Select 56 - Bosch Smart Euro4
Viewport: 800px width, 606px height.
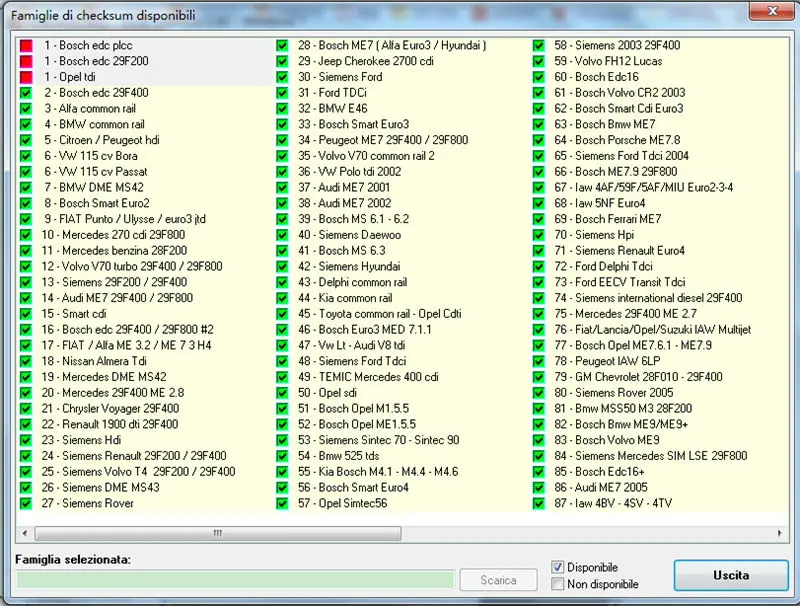[x=354, y=488]
